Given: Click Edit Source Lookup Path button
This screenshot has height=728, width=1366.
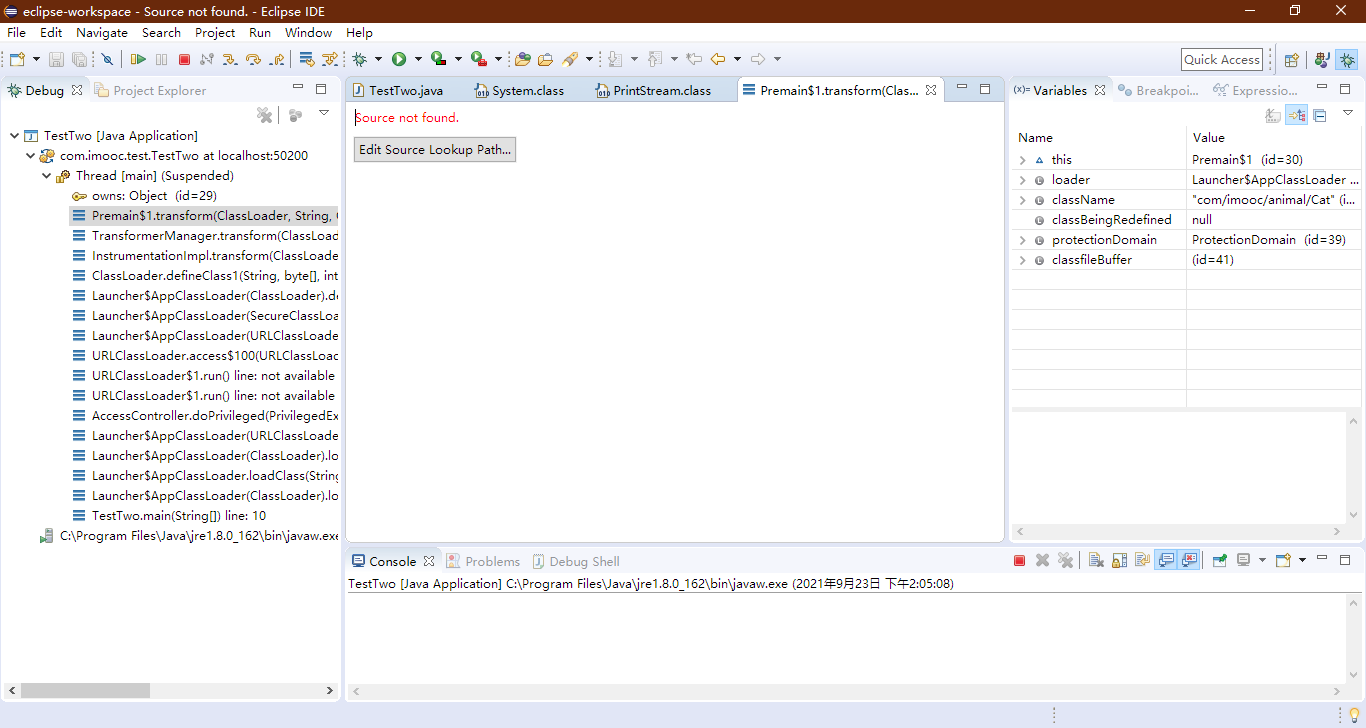Looking at the screenshot, I should pyautogui.click(x=435, y=150).
